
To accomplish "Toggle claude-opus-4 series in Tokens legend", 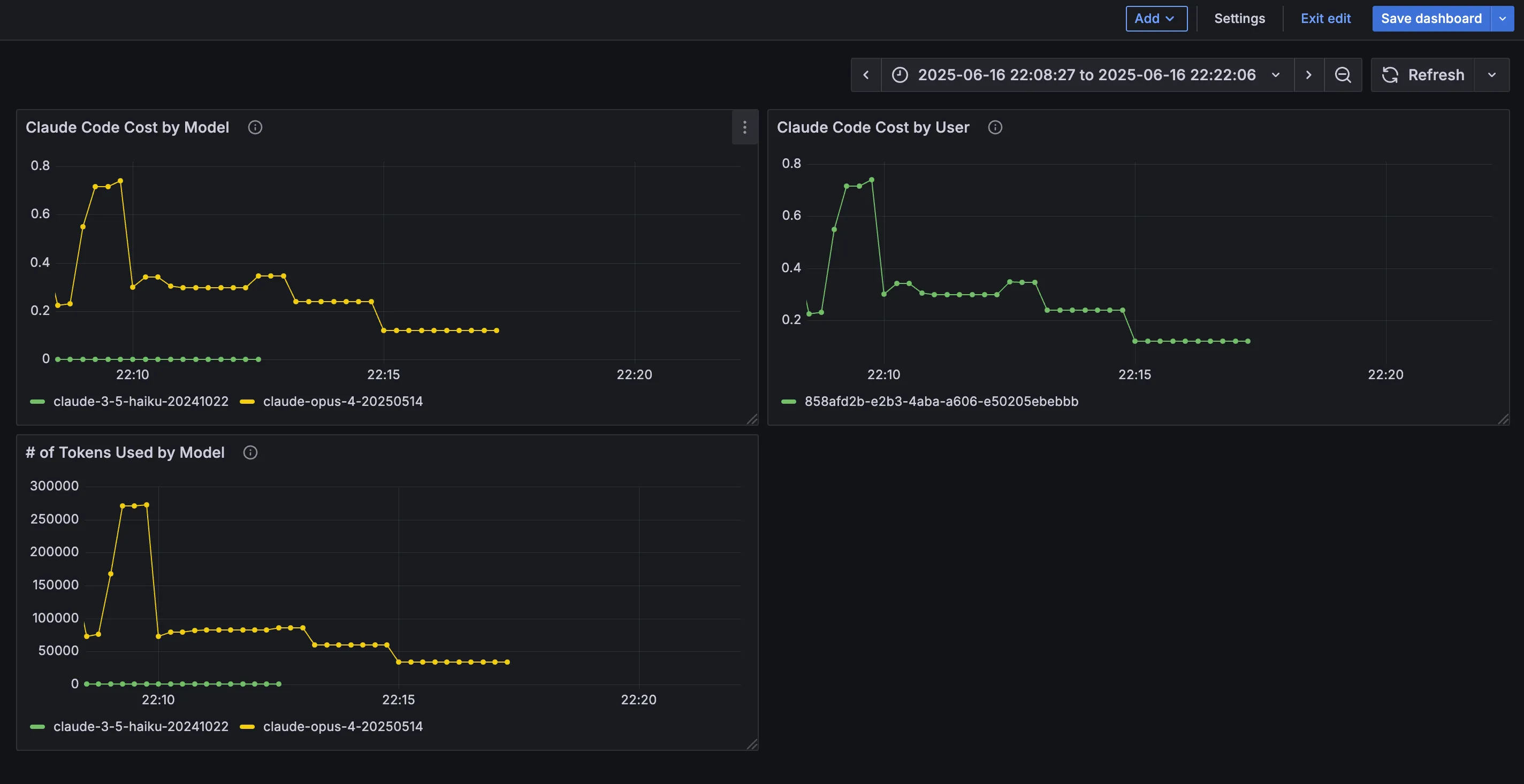I will pos(342,727).
